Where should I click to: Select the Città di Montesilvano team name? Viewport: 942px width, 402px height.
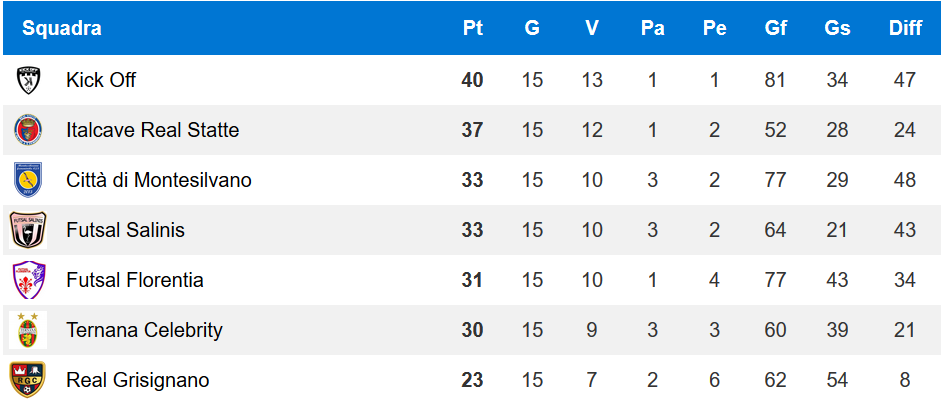[159, 180]
